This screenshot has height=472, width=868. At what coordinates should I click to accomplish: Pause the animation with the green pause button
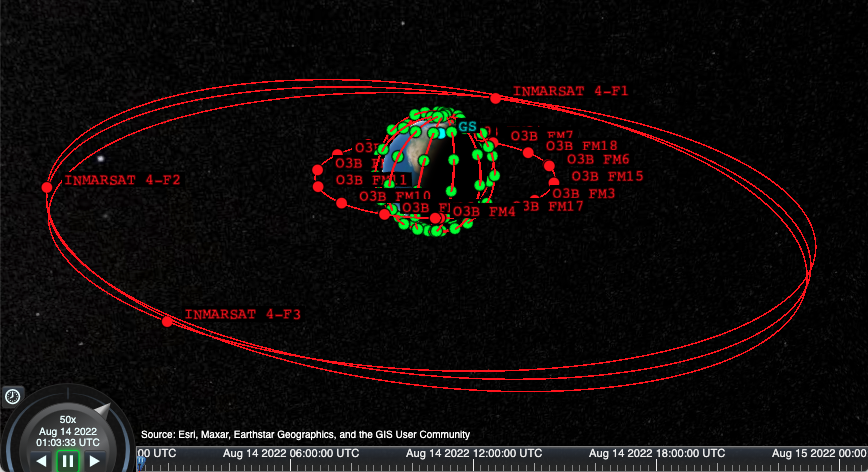click(68, 461)
